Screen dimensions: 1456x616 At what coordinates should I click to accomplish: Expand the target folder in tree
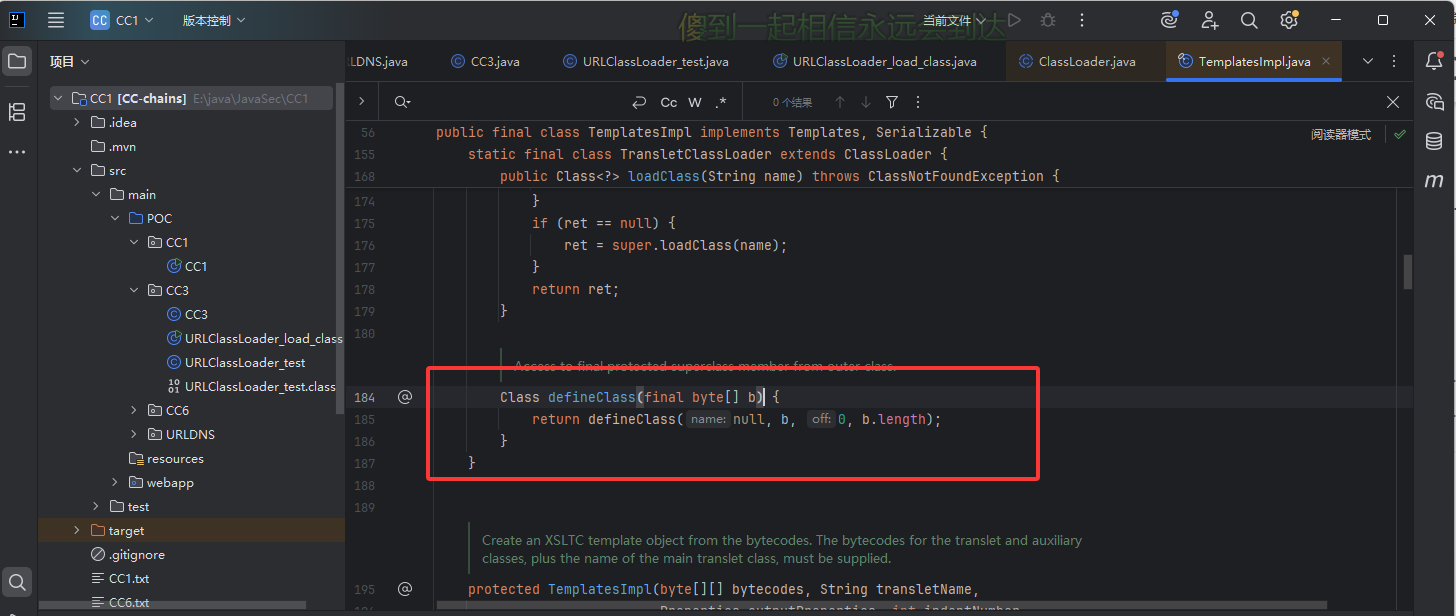click(77, 530)
